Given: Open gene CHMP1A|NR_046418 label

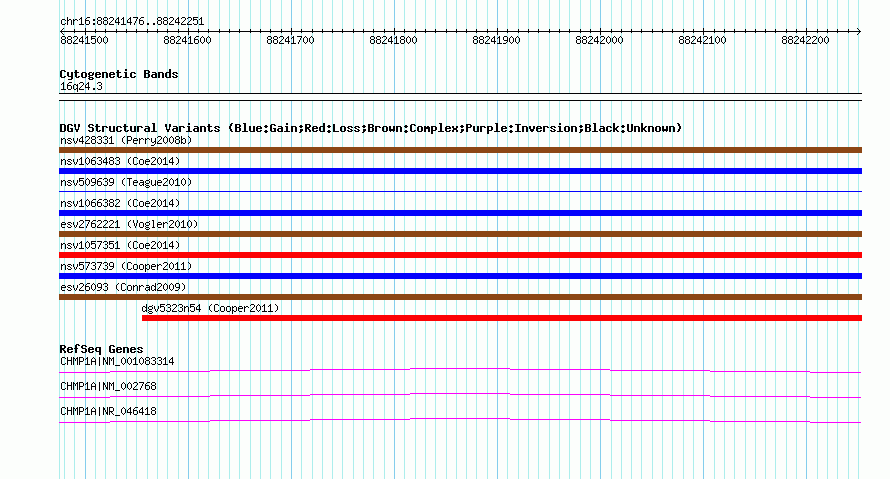Looking at the screenshot, I should [108, 411].
